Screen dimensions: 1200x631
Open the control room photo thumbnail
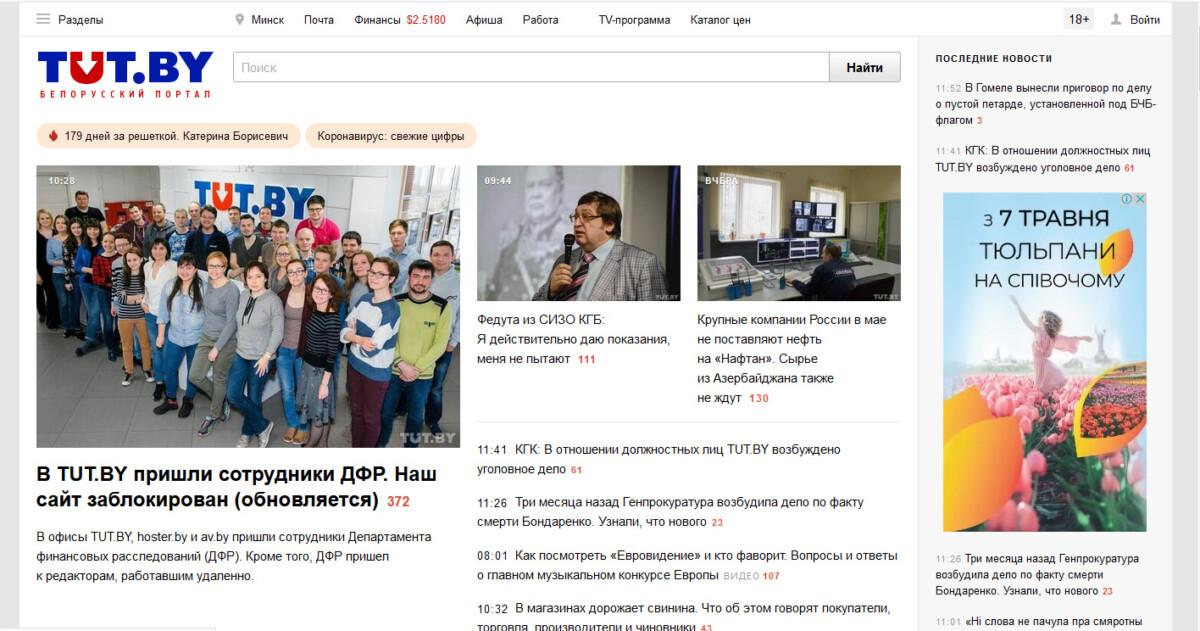point(799,233)
